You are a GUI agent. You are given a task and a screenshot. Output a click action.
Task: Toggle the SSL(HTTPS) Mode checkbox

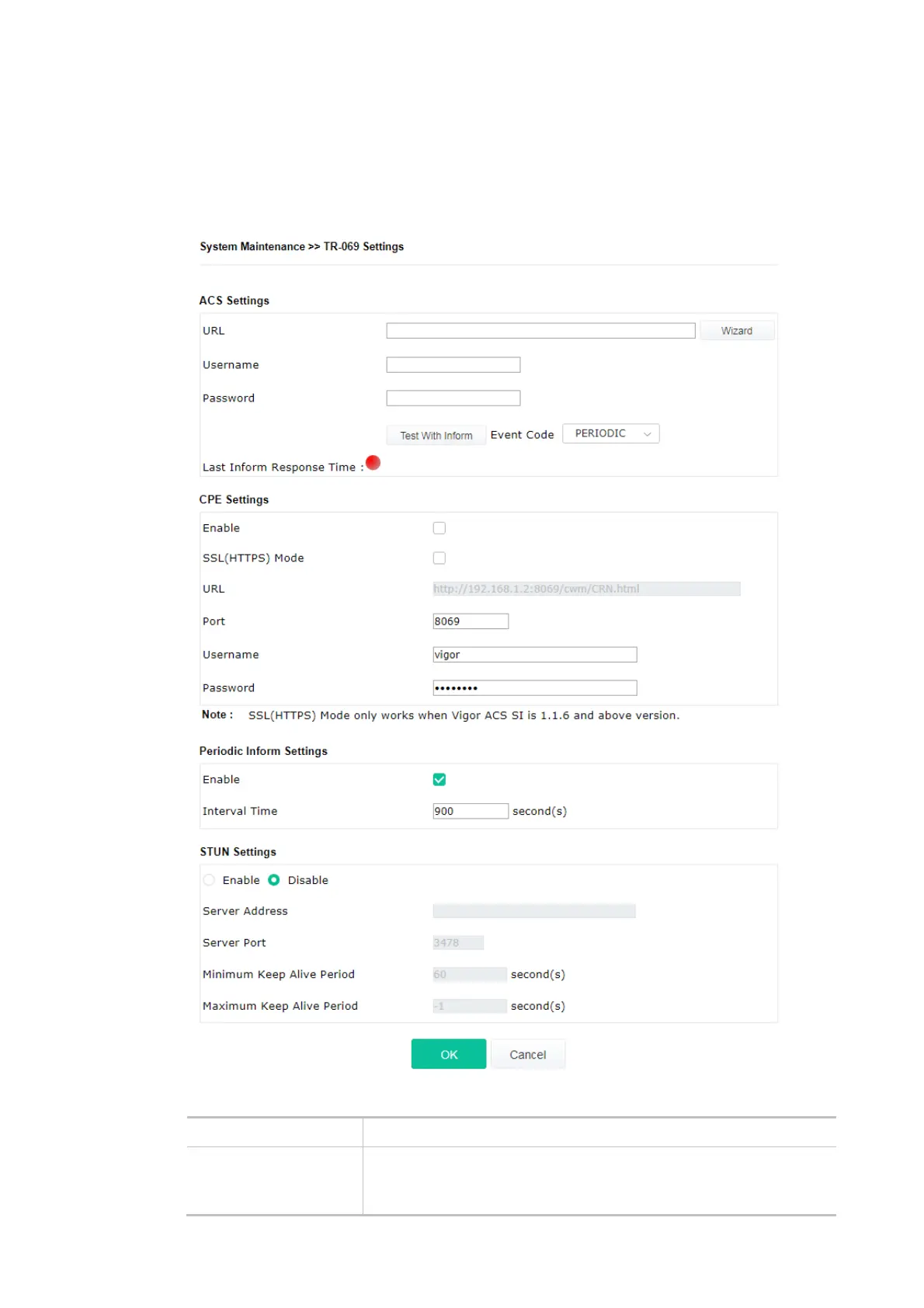(439, 558)
